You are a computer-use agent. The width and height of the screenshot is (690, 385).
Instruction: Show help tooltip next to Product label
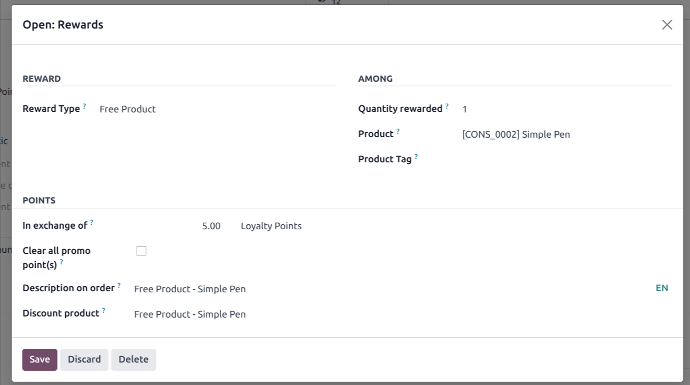[x=398, y=132]
